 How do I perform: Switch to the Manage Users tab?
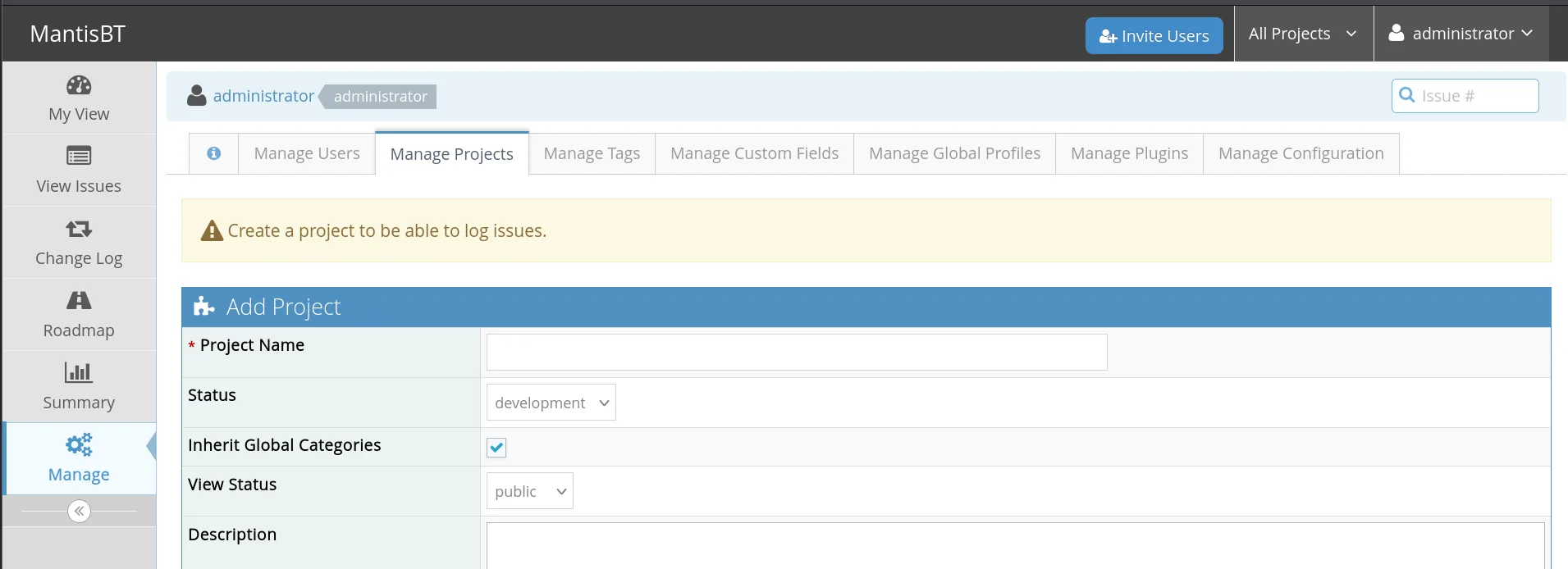307,153
